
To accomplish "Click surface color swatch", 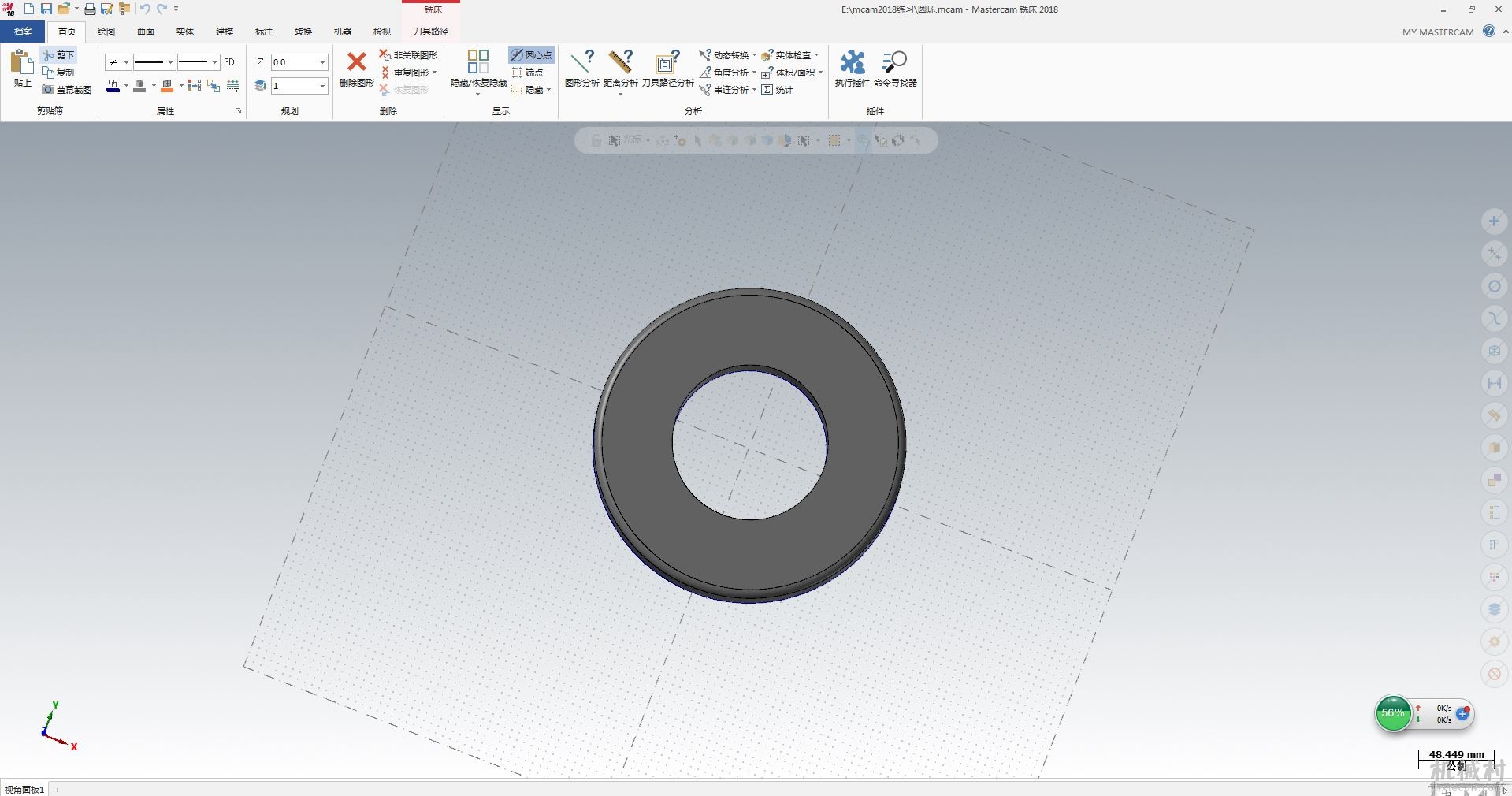I will (x=167, y=86).
